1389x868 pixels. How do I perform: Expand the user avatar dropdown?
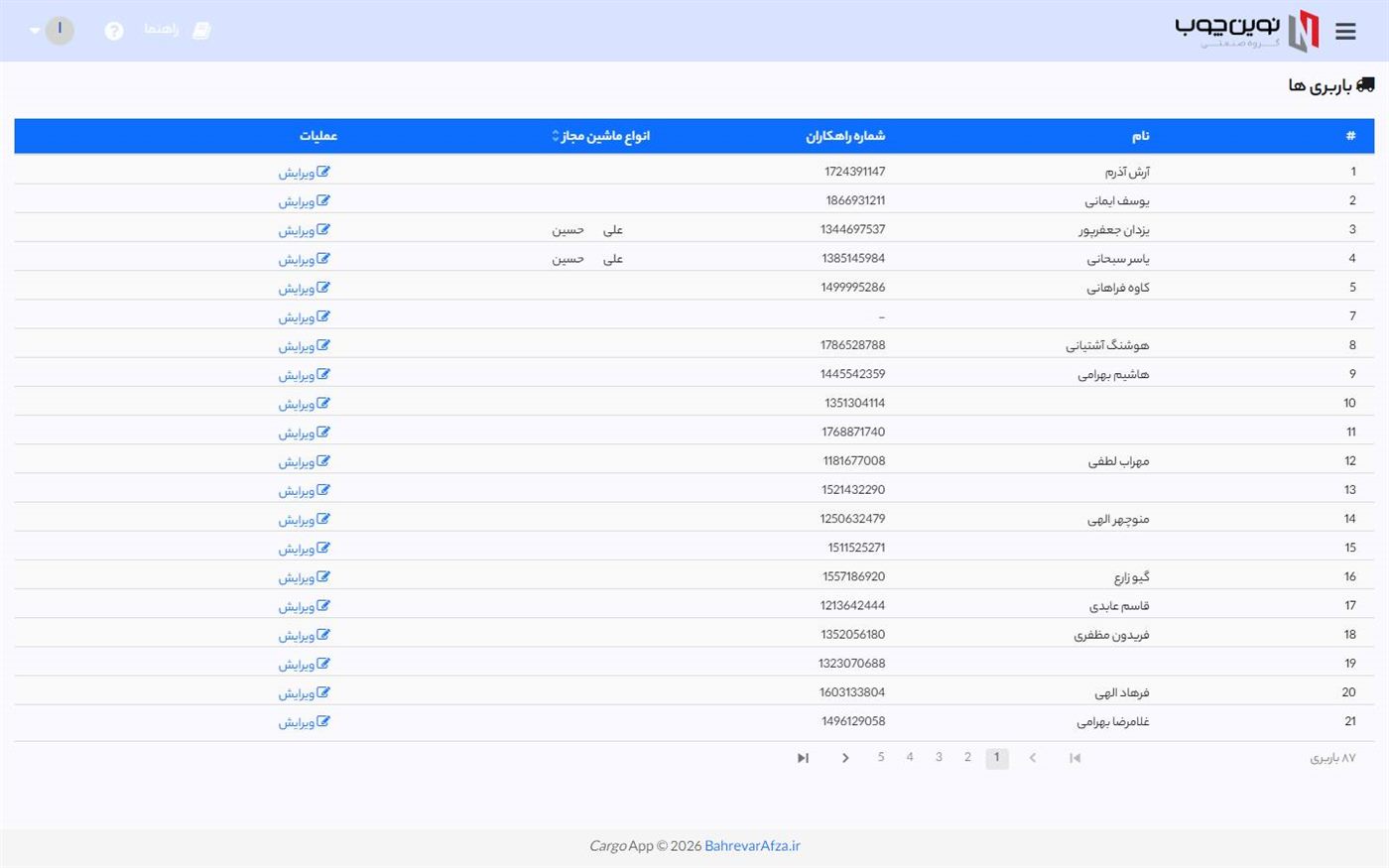[x=51, y=30]
